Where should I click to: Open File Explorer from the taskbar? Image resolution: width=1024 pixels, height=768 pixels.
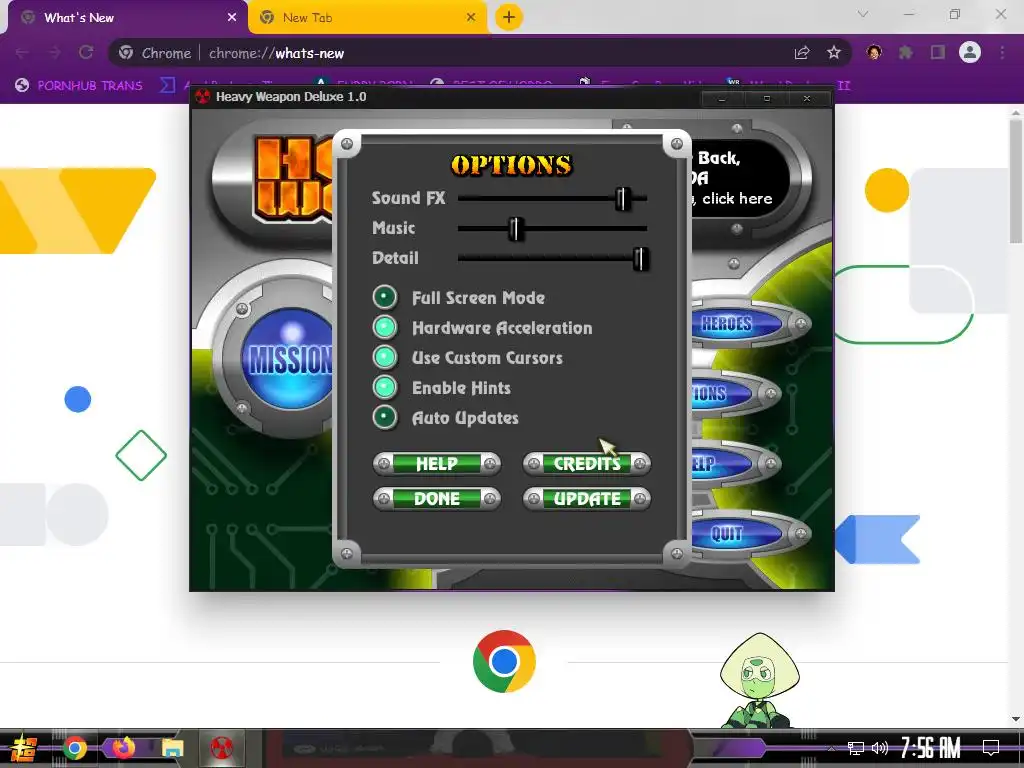click(172, 748)
